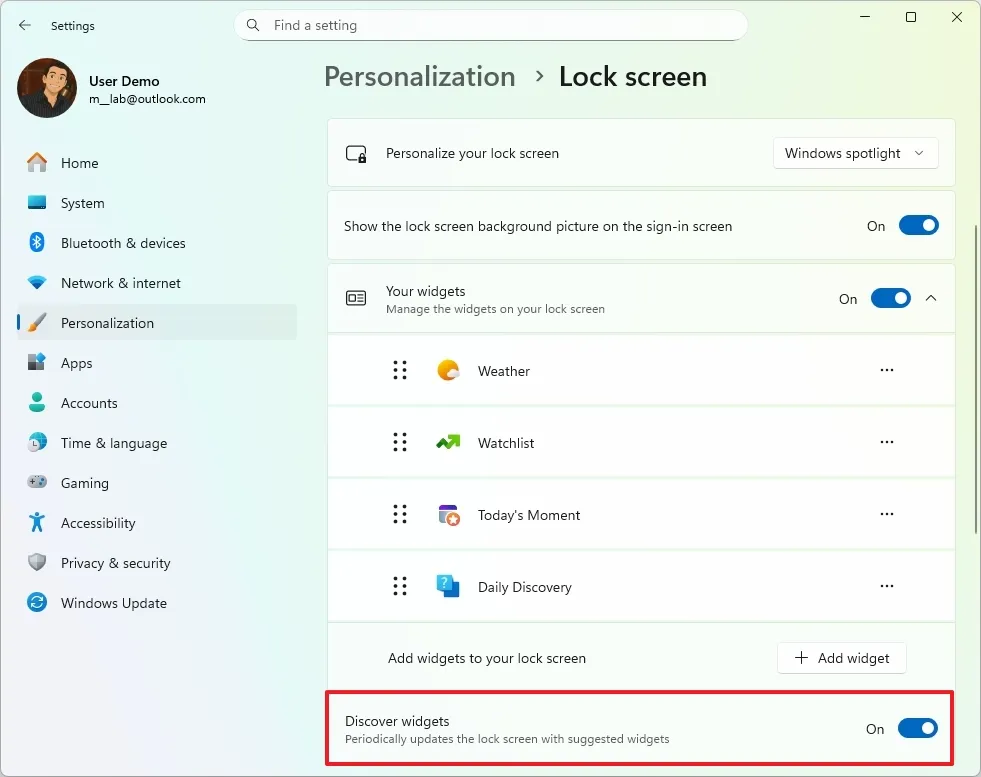Open more options for Watchlist widget
This screenshot has height=777, width=981.
pos(886,442)
